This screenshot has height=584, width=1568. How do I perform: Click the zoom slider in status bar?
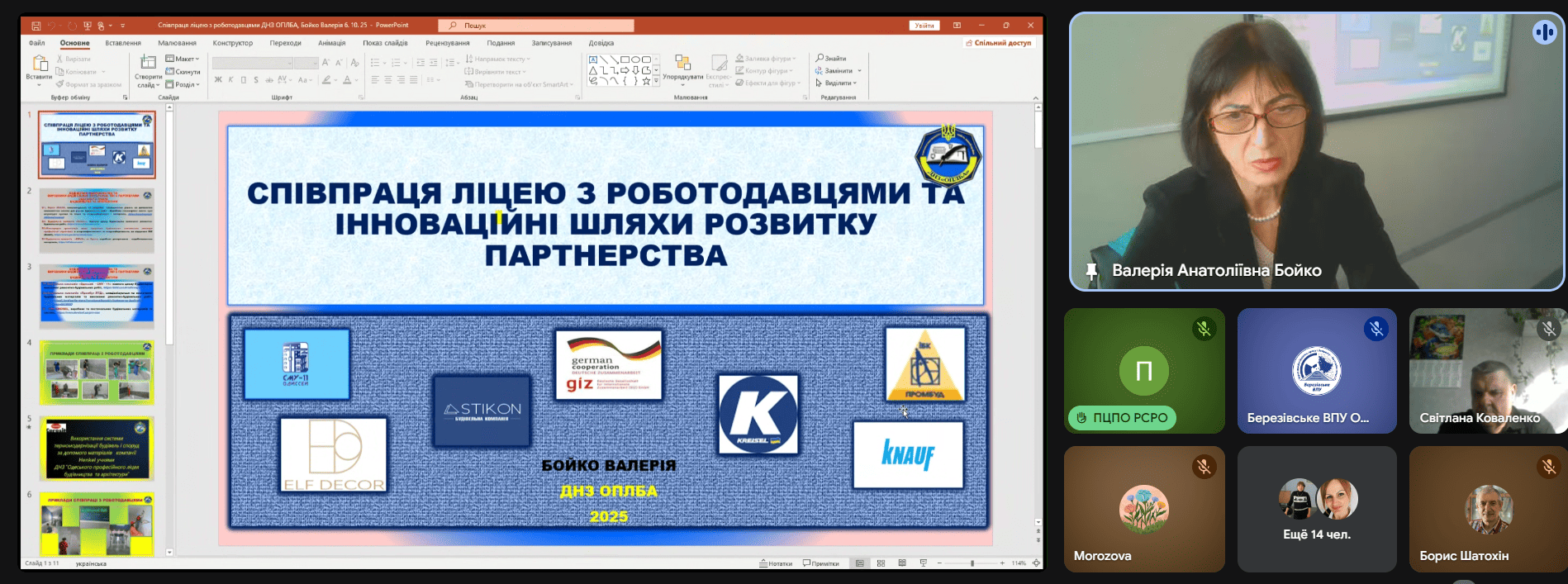point(972,563)
